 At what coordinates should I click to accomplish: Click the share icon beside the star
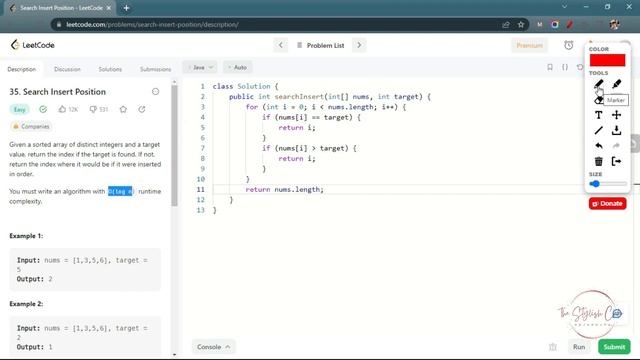tap(142, 109)
